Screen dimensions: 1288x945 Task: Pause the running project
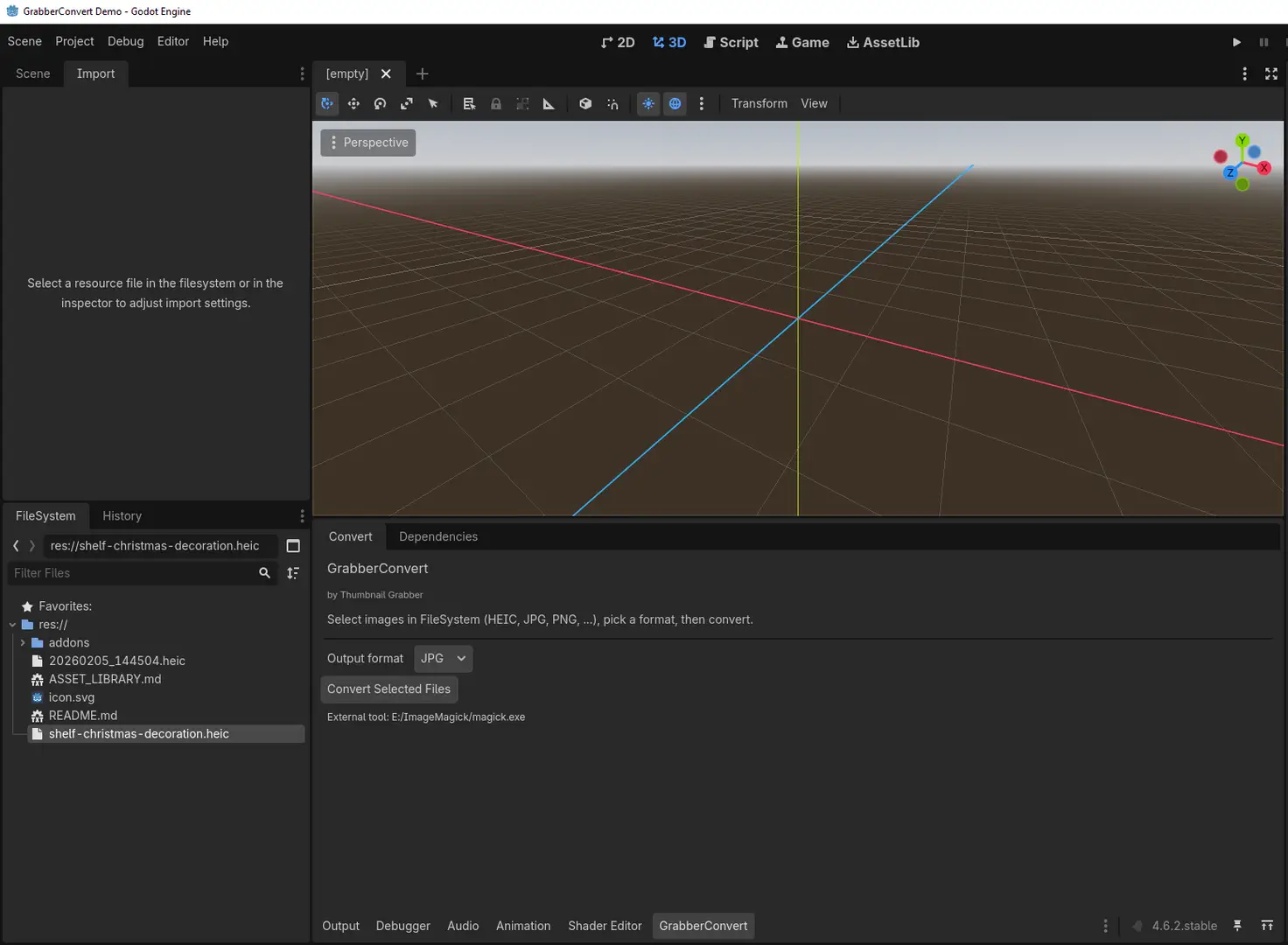[x=1263, y=42]
